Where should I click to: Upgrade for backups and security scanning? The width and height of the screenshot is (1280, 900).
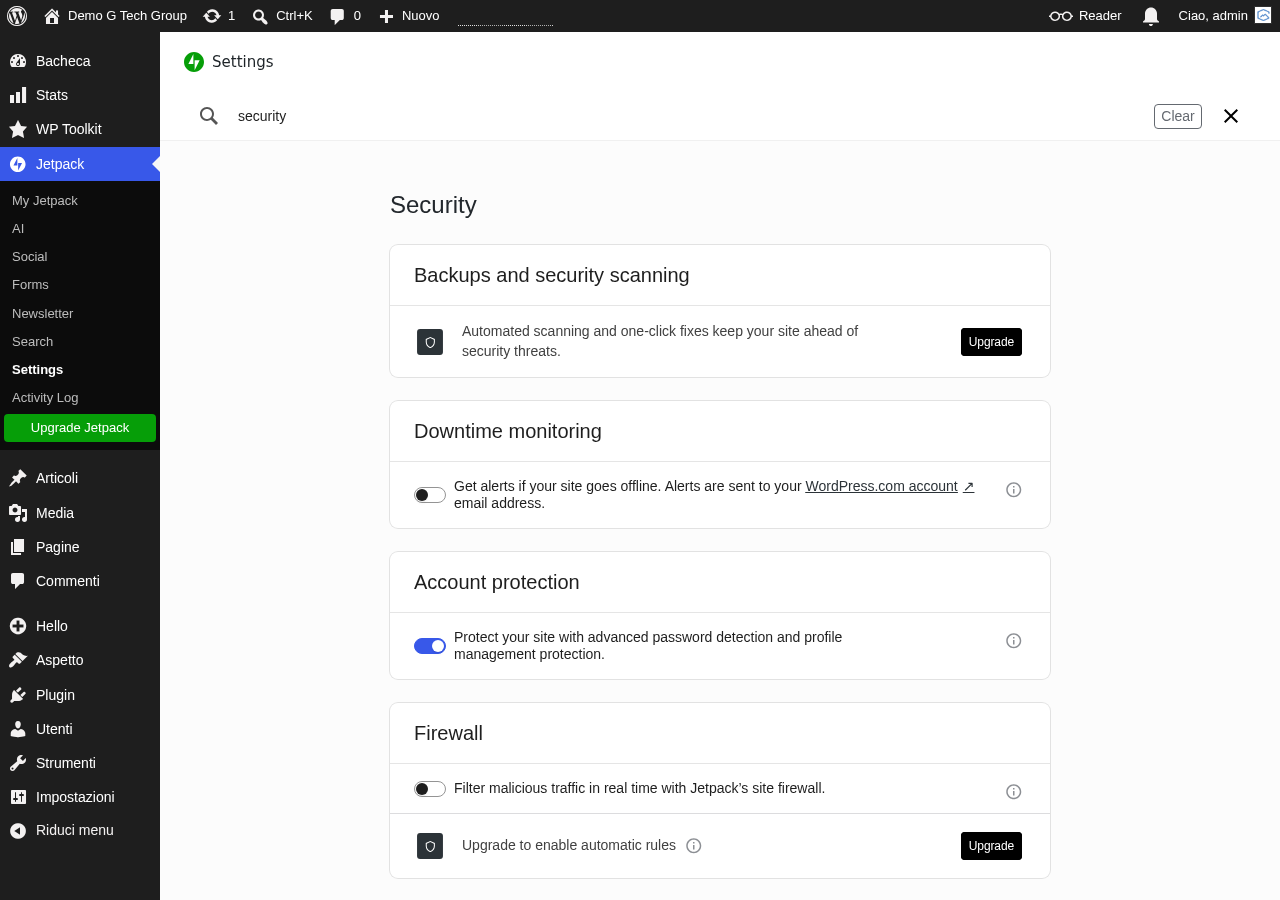(991, 342)
